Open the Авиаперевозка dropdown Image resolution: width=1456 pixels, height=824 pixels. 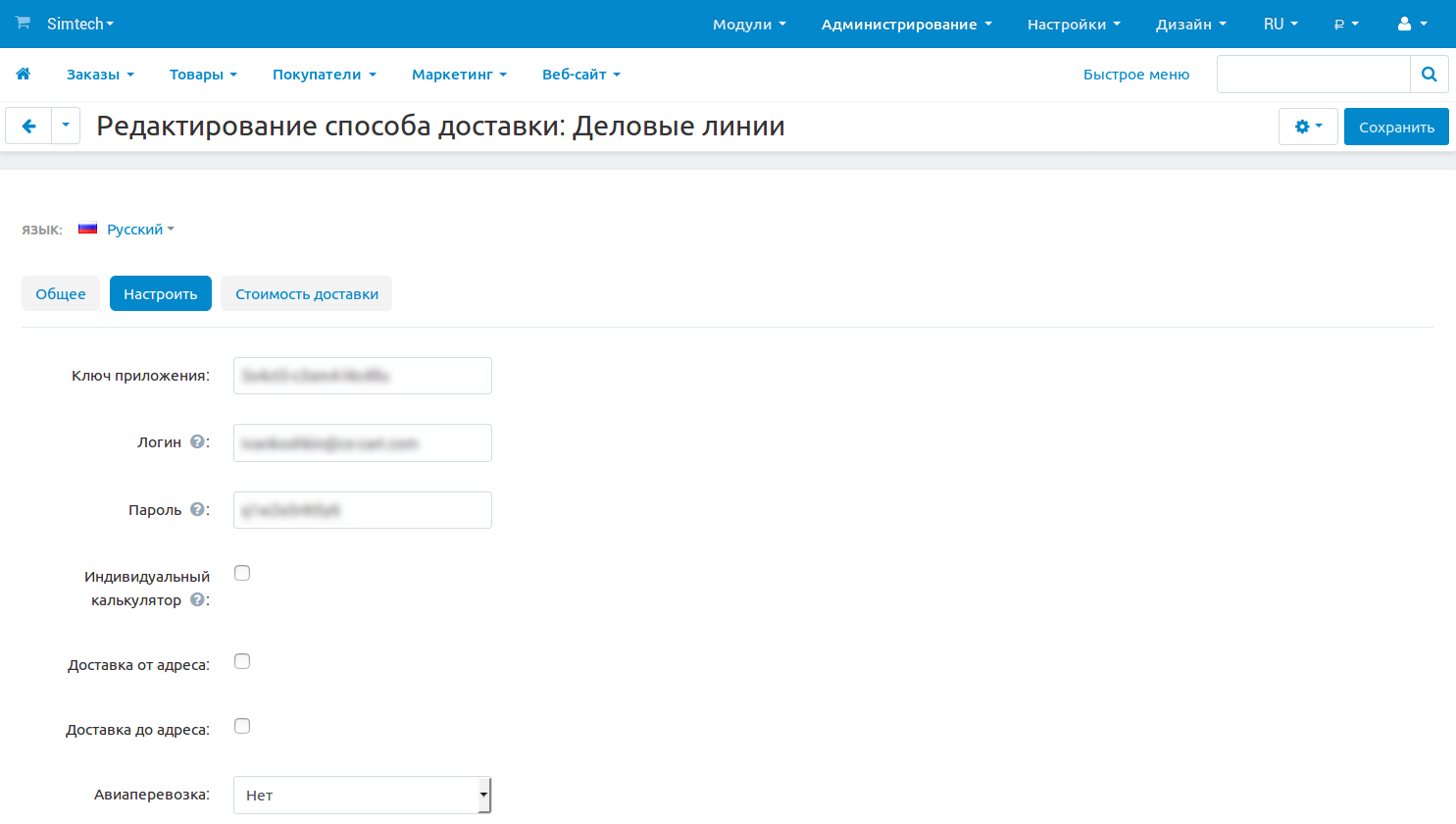click(x=362, y=795)
